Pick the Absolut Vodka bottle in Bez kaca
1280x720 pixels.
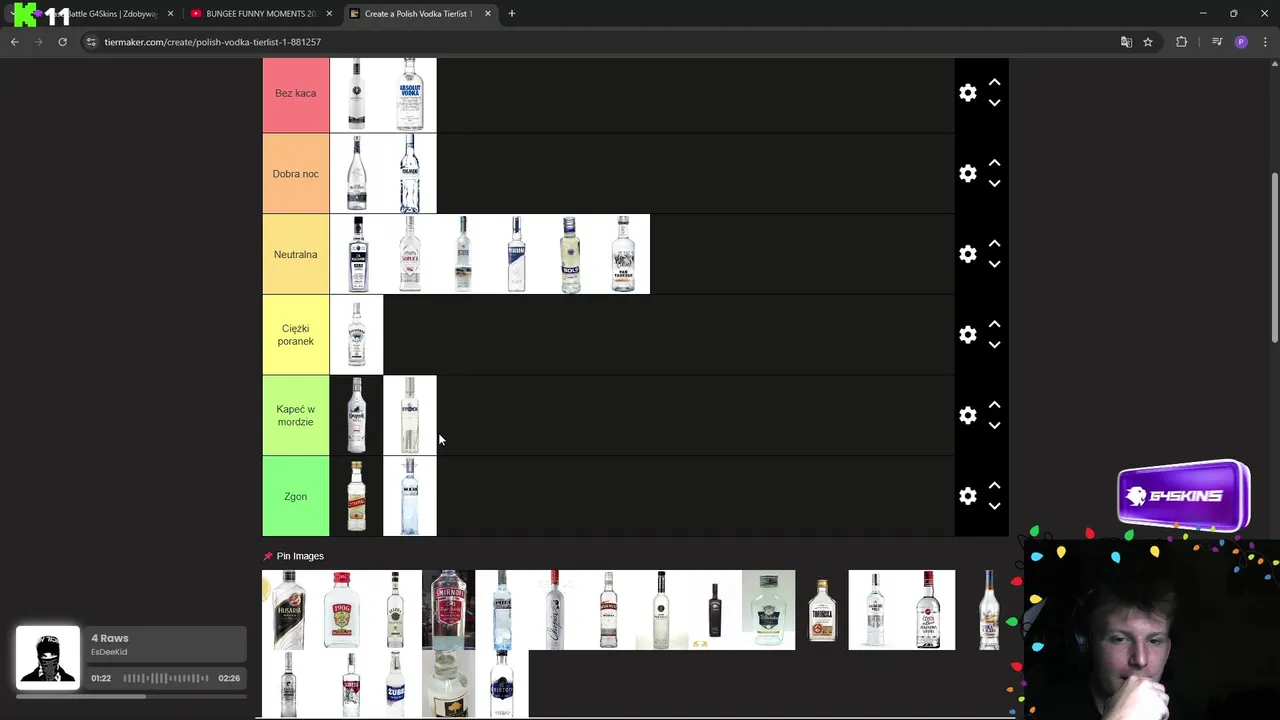410,94
